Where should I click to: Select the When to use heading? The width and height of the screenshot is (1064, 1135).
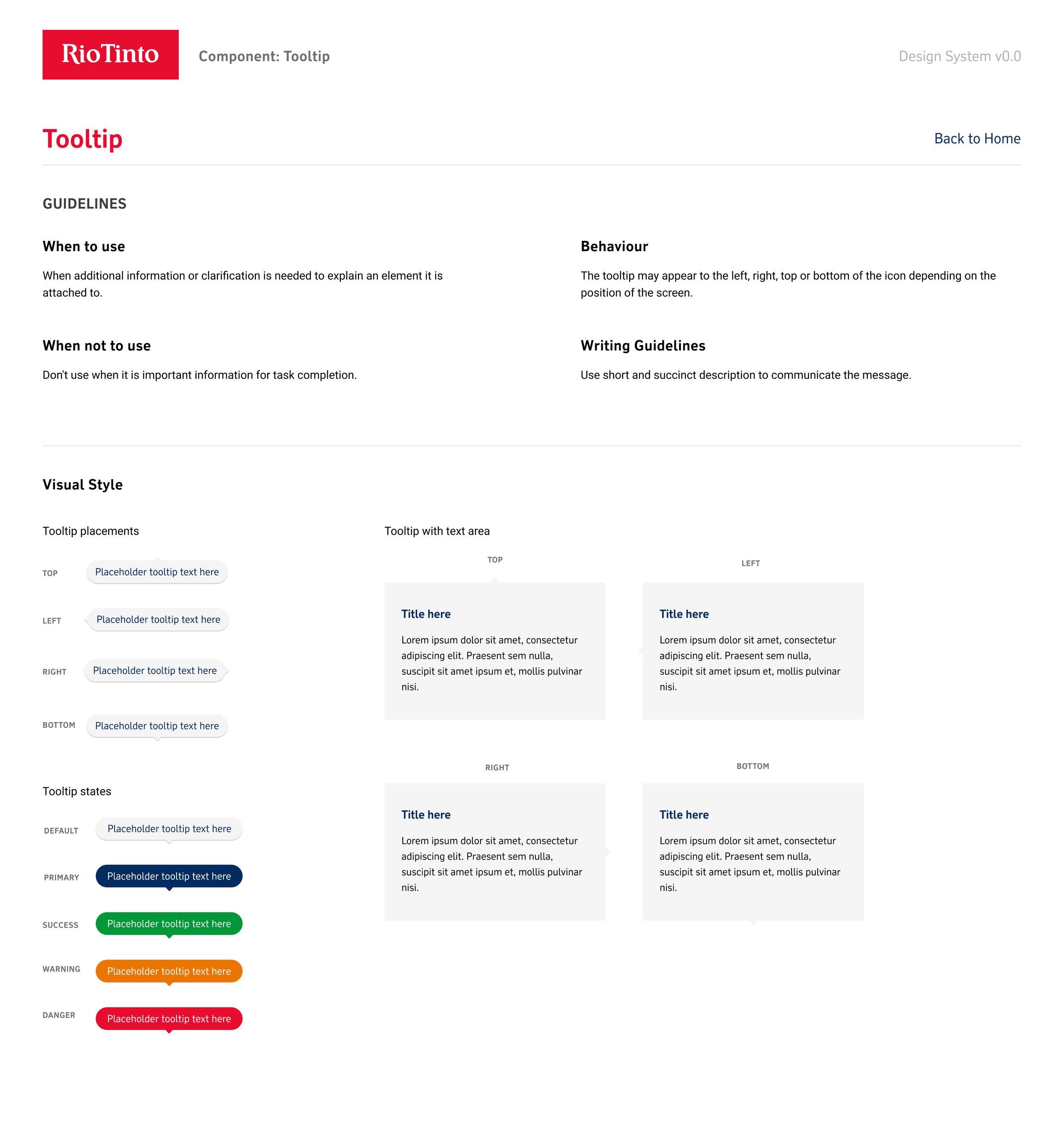coord(84,246)
